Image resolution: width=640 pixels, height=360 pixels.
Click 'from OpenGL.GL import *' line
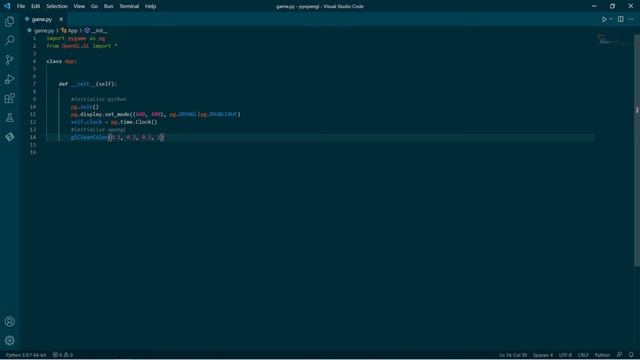[82, 46]
